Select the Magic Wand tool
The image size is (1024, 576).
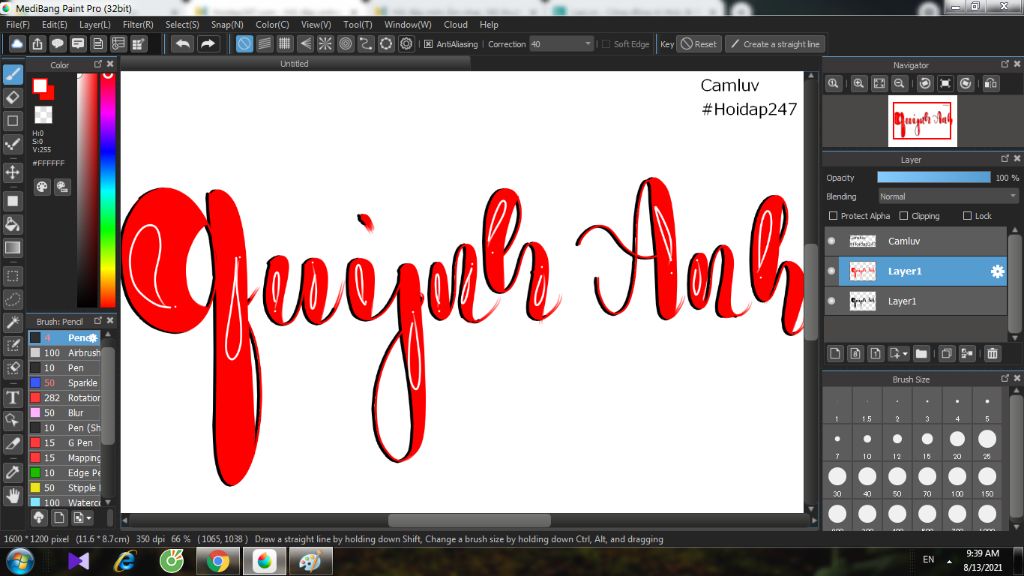click(12, 323)
